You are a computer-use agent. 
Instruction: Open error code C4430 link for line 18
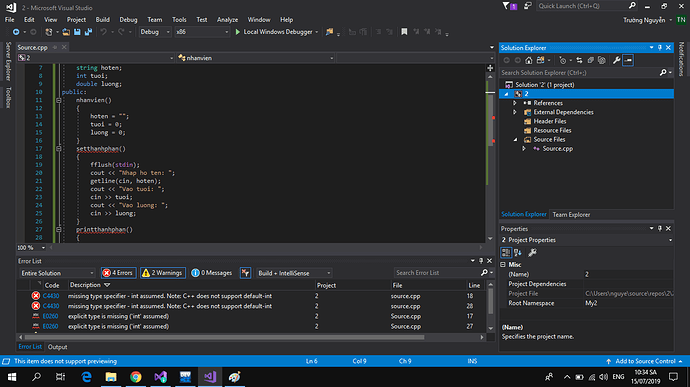(x=51, y=296)
